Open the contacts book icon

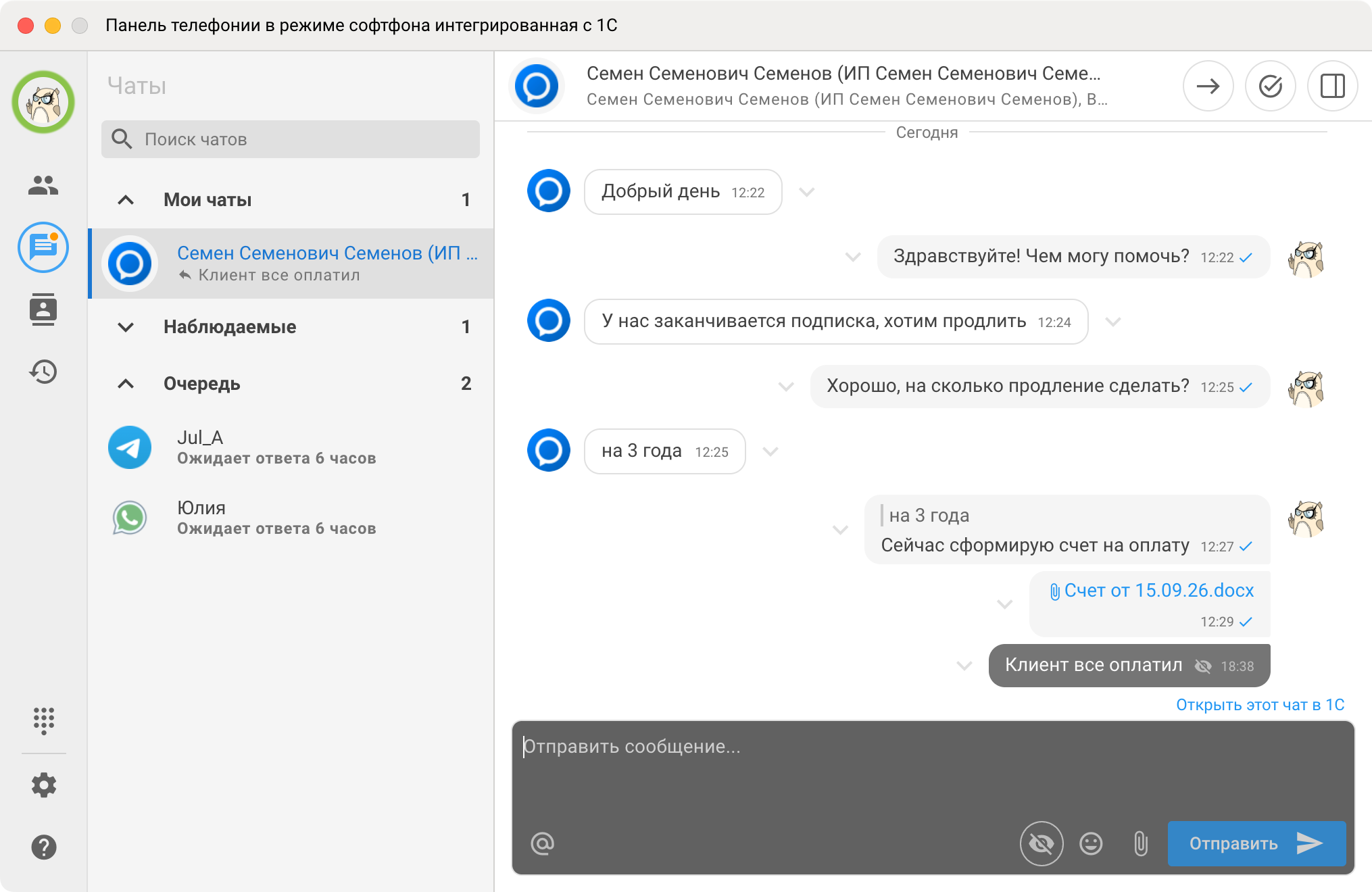point(43,309)
